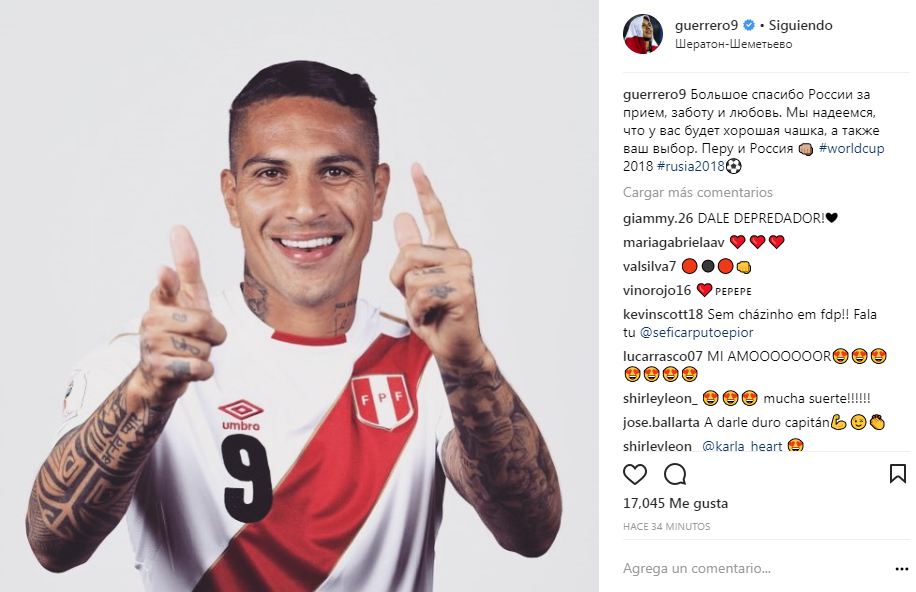View the 17,045 Me gusta likes list
The height and width of the screenshot is (592, 916).
click(675, 503)
